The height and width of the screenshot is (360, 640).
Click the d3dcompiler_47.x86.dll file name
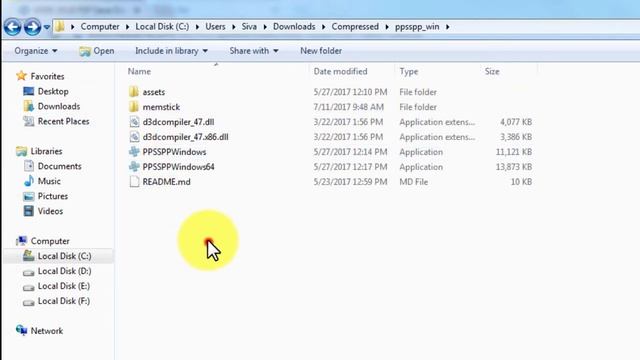[185, 137]
